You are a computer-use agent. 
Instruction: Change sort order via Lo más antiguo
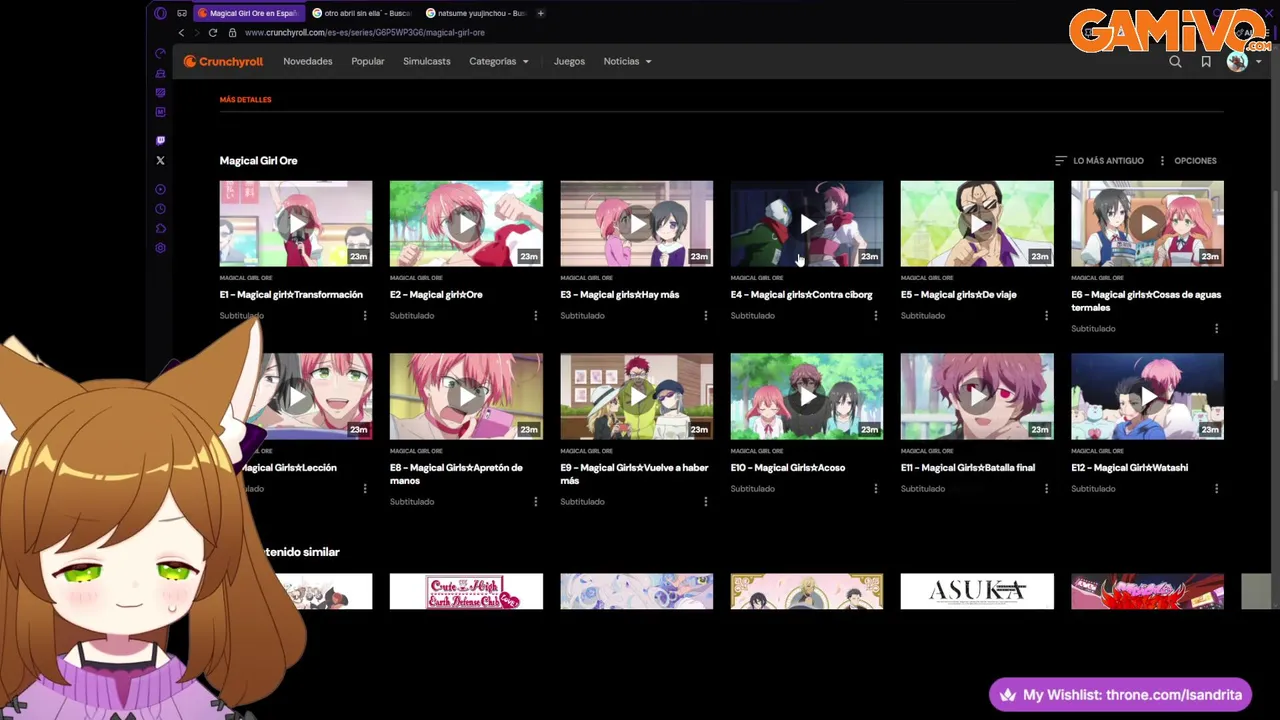point(1099,161)
